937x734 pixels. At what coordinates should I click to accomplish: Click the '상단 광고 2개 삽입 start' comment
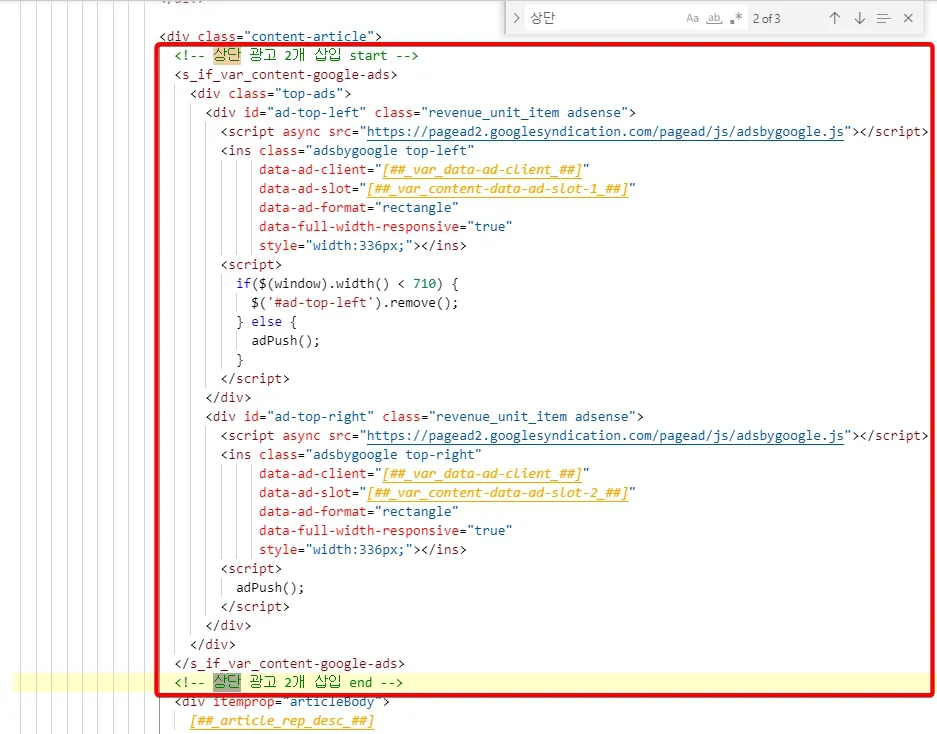[296, 56]
